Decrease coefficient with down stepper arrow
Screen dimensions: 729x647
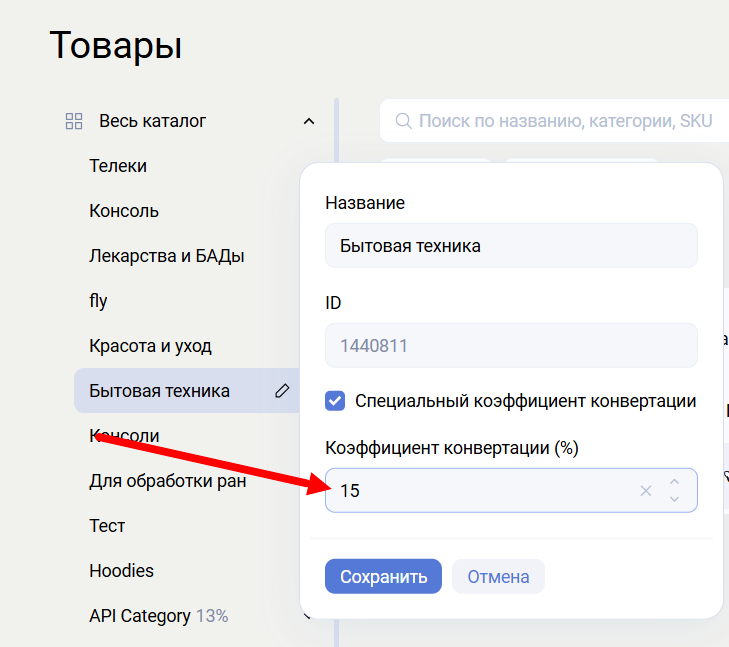pos(674,499)
